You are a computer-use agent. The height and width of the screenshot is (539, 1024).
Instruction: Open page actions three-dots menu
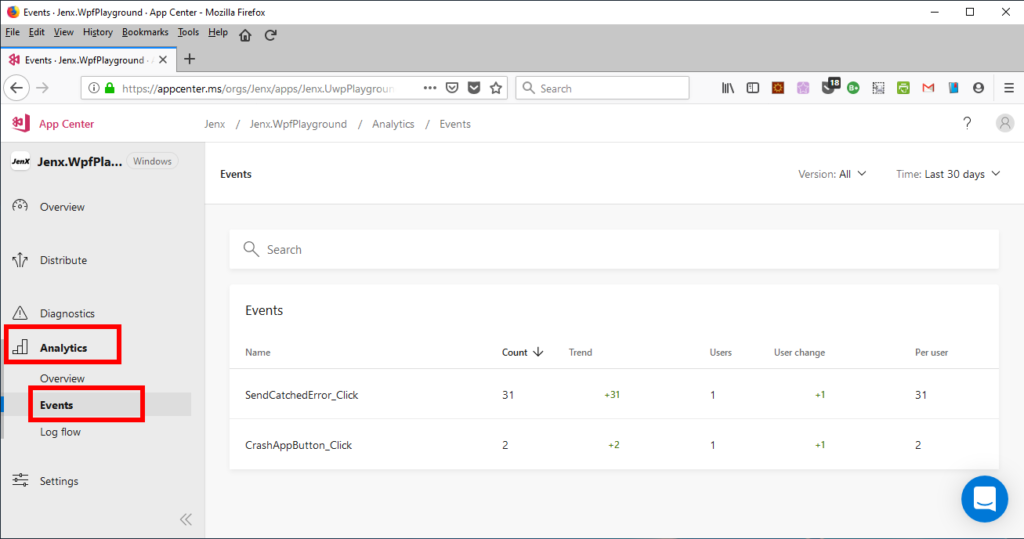pyautogui.click(x=430, y=88)
